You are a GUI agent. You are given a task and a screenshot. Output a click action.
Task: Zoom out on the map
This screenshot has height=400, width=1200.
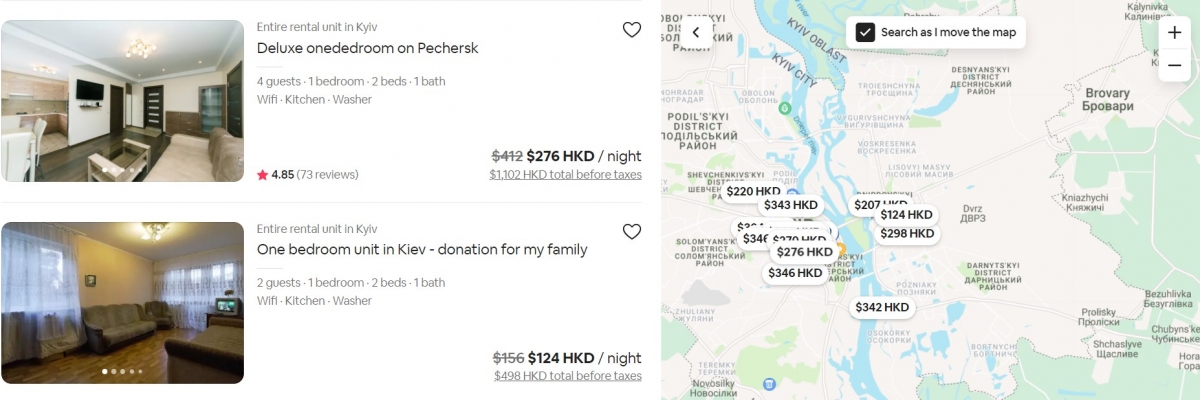[x=1174, y=65]
